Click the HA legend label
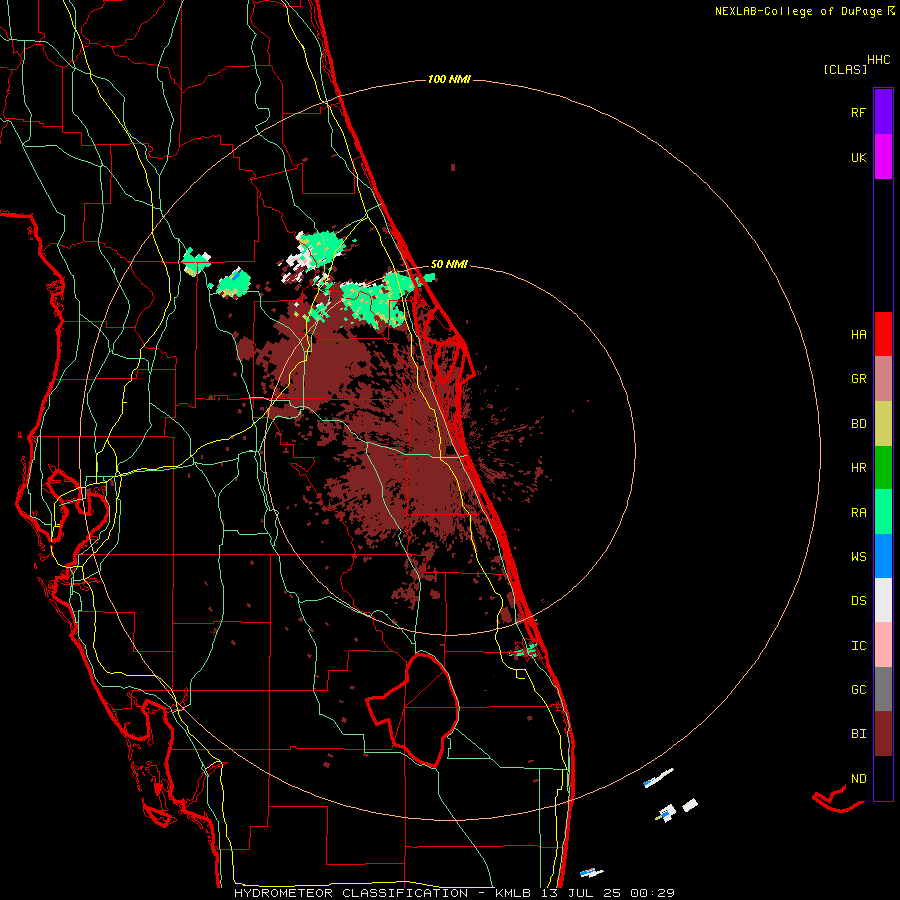 click(858, 334)
